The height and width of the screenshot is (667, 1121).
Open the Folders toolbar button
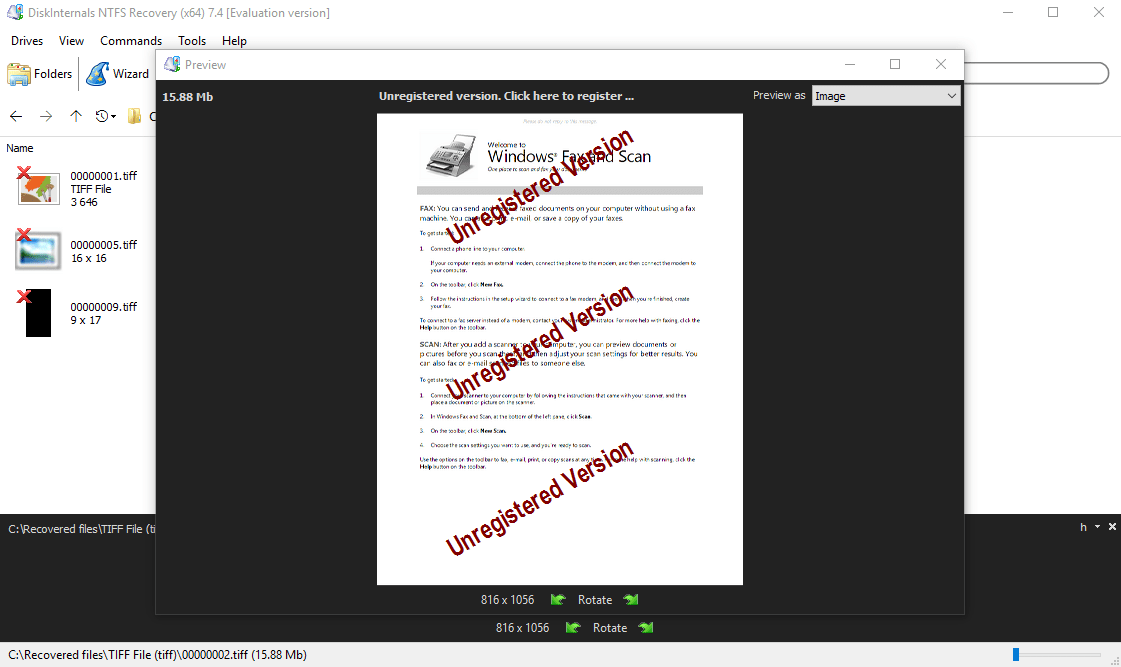click(x=40, y=74)
